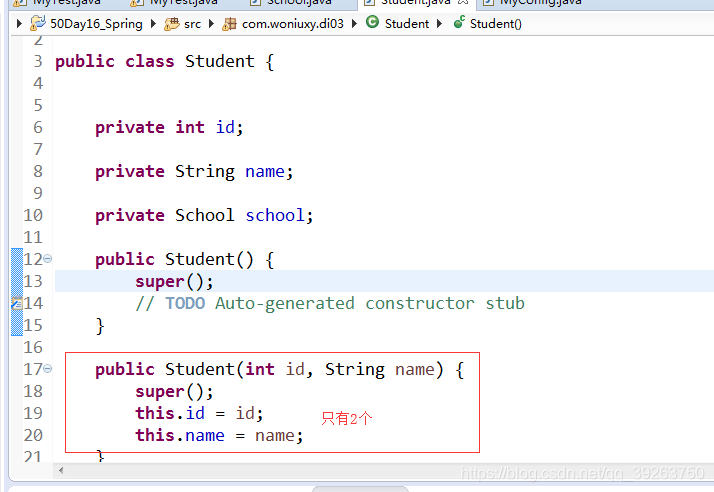Click the horizontal scrollbar left arrow
Image resolution: width=714 pixels, height=492 pixels.
click(61, 470)
